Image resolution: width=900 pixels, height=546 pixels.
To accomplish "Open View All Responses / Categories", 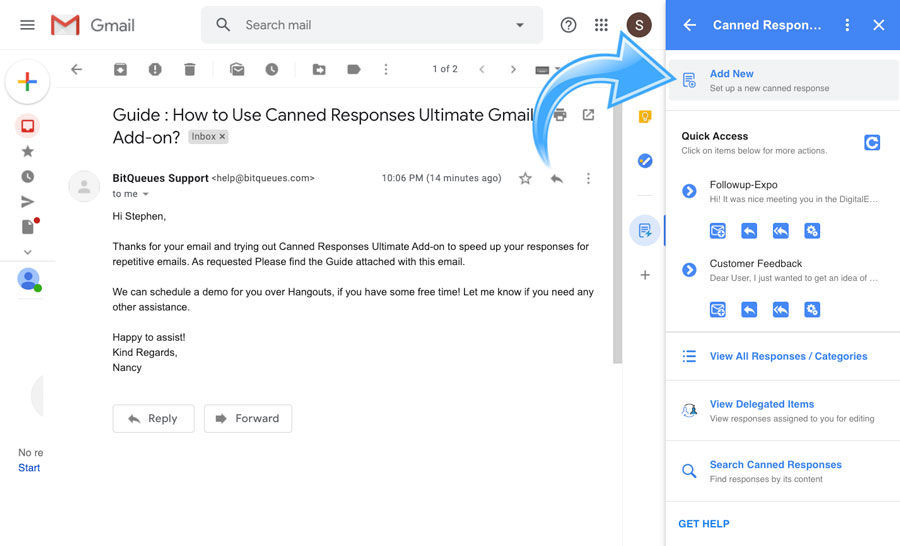I will 788,356.
